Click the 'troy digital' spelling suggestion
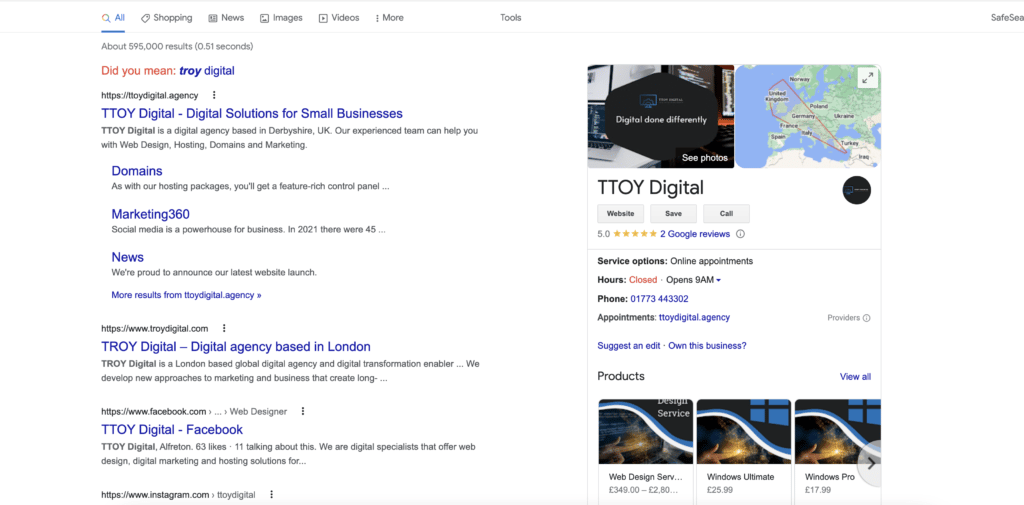Viewport: 1024px width, 505px height. (207, 71)
